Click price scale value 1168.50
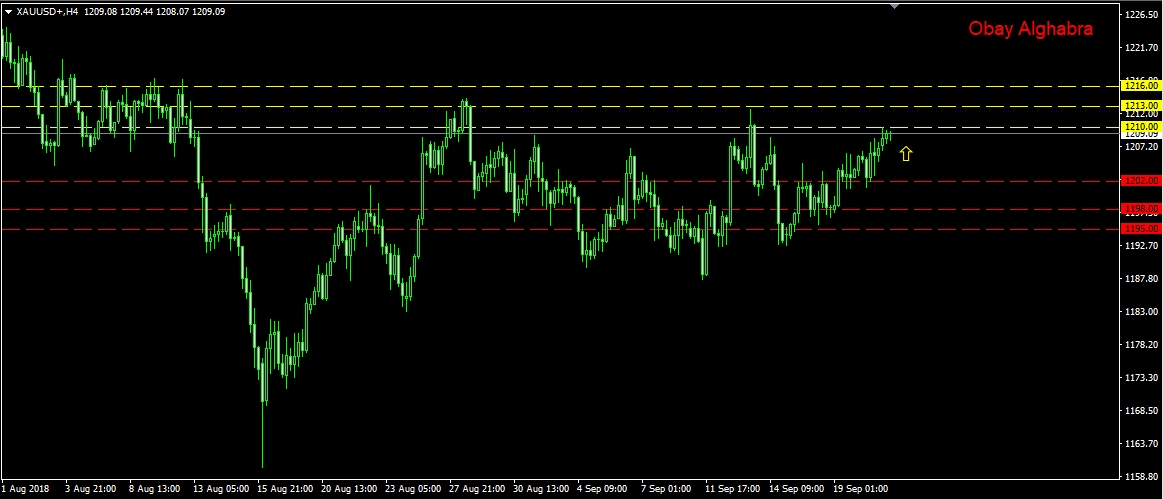 pos(1142,411)
